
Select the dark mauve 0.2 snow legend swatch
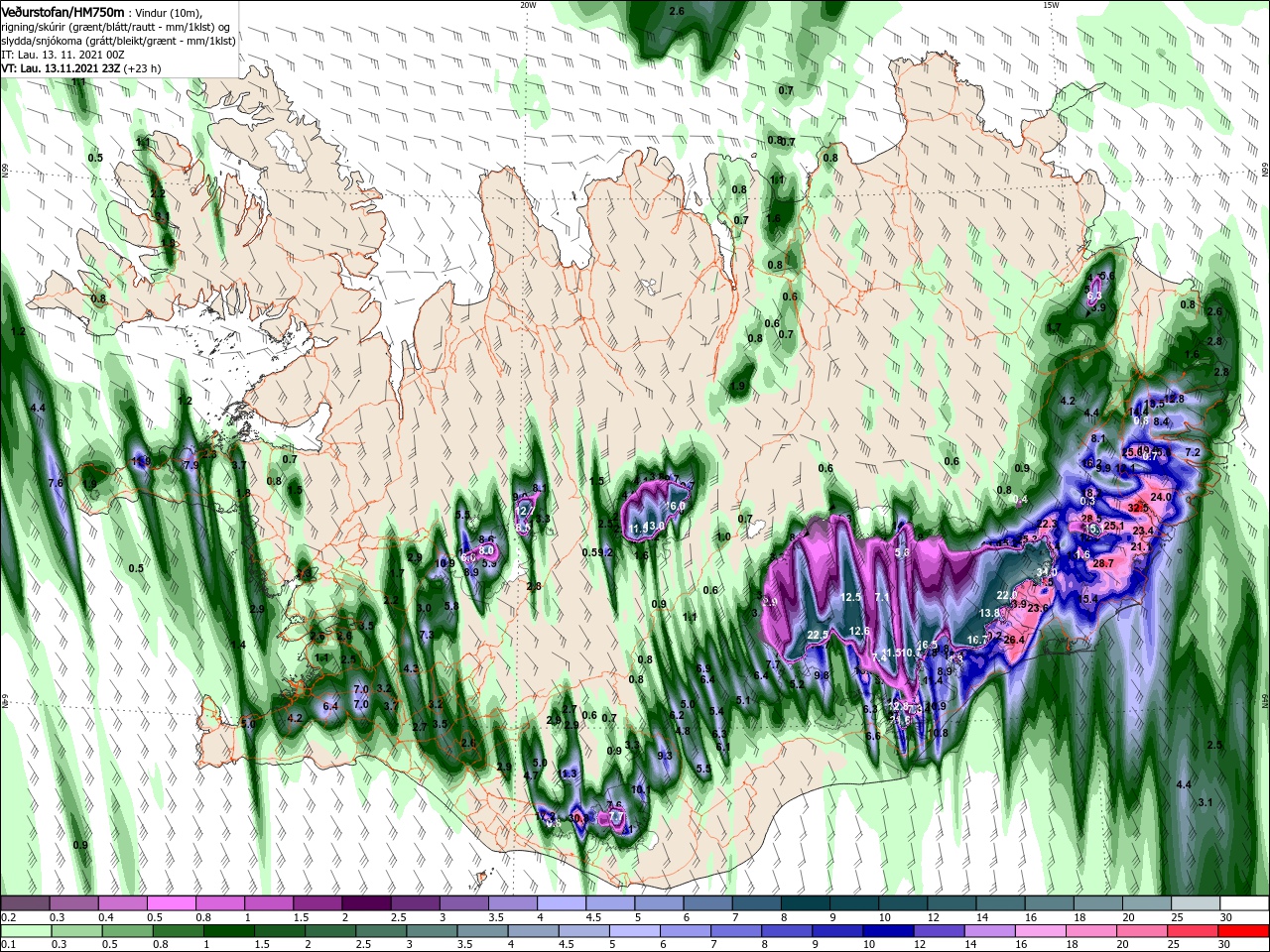click(25, 903)
